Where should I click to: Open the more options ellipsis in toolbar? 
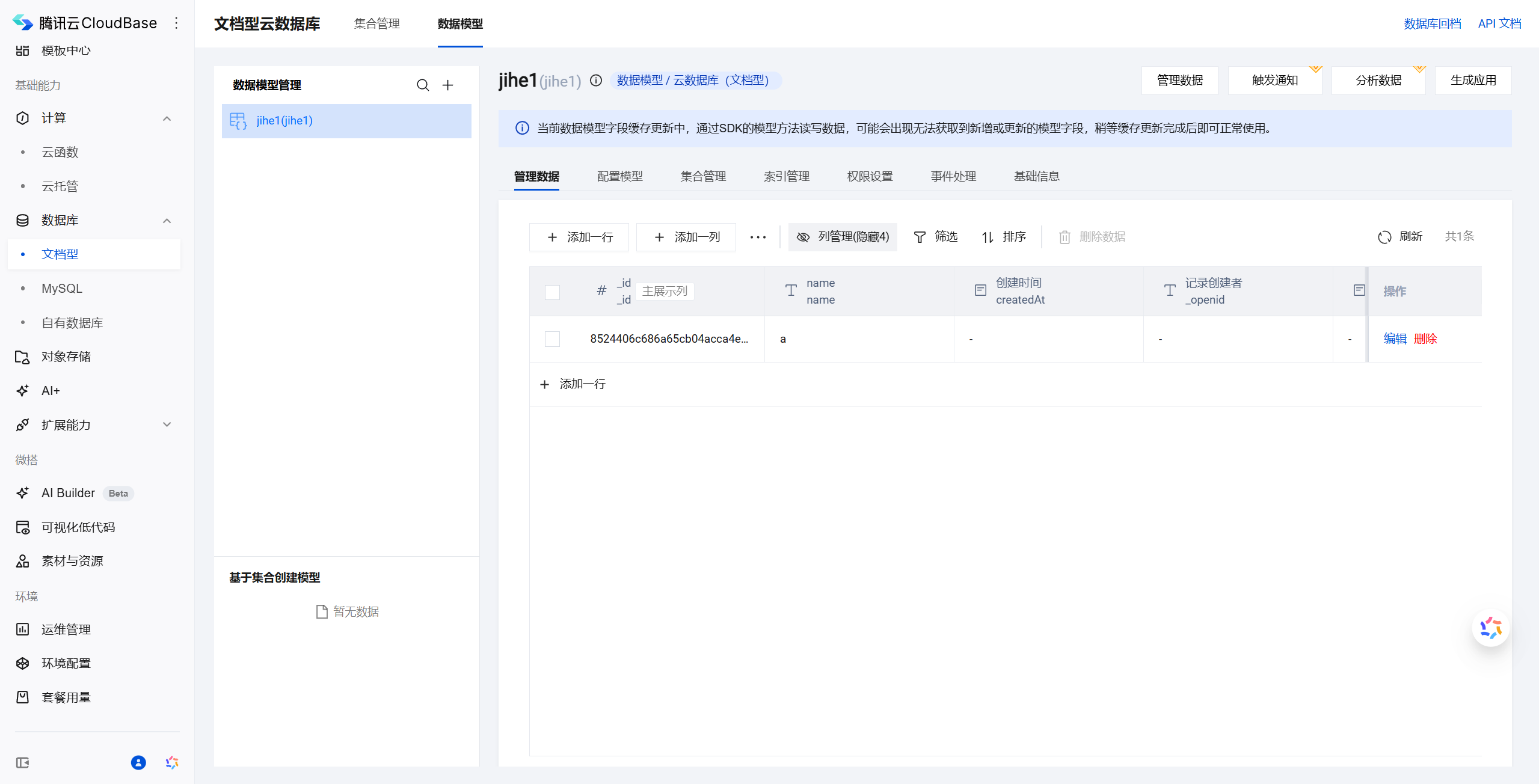coord(758,237)
